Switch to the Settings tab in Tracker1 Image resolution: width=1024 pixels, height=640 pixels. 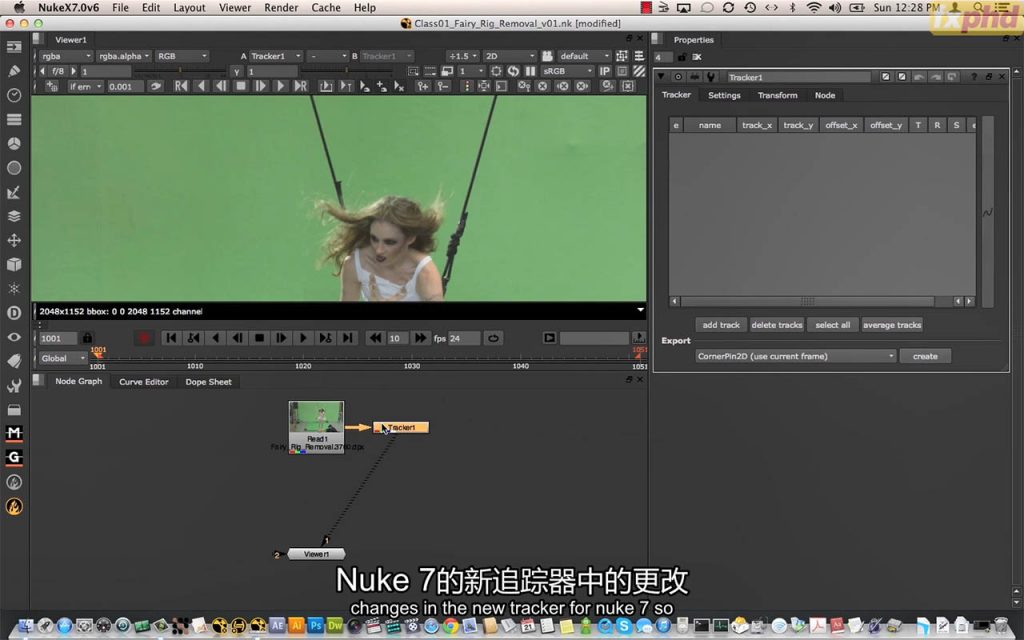point(724,95)
